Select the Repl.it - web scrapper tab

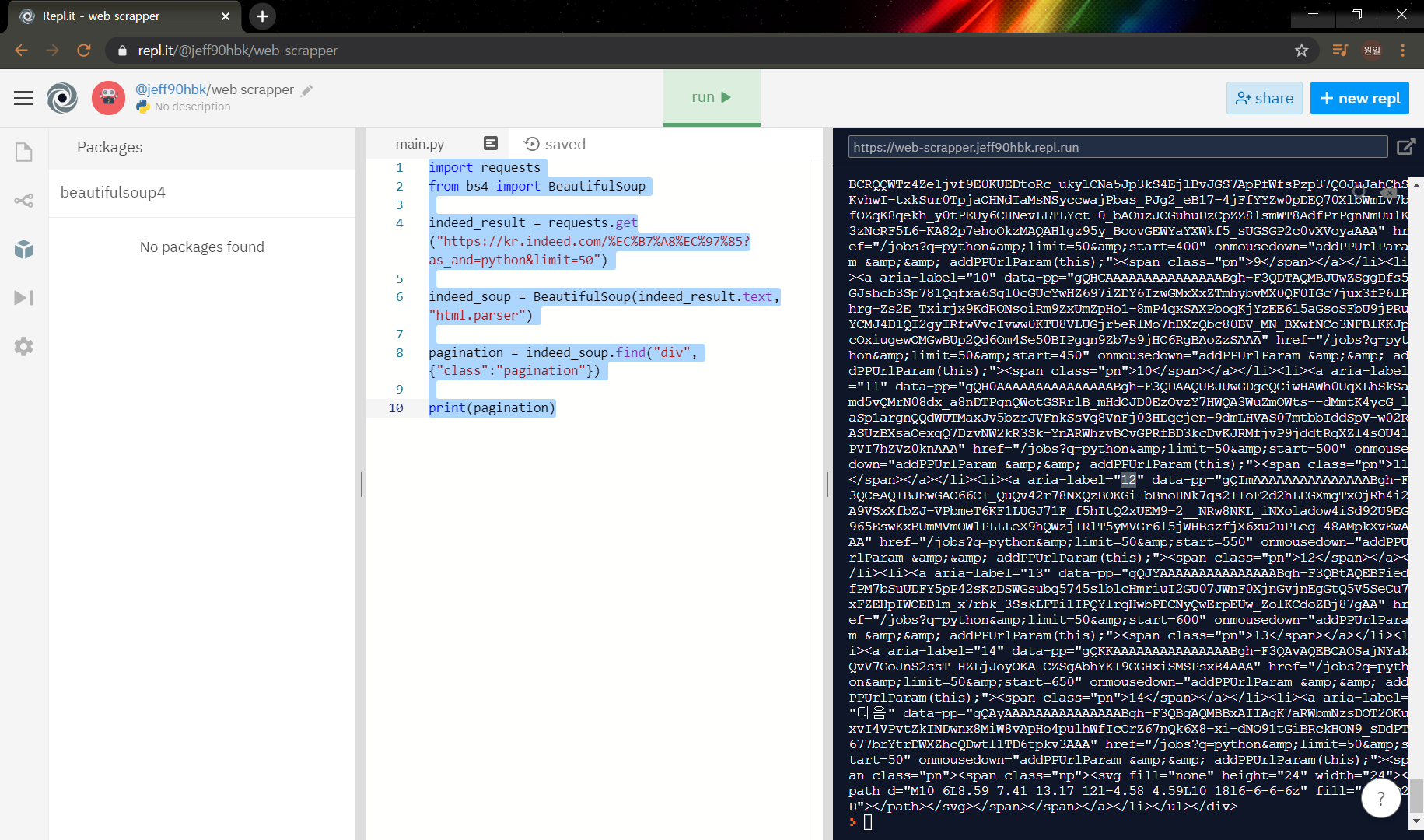(124, 16)
